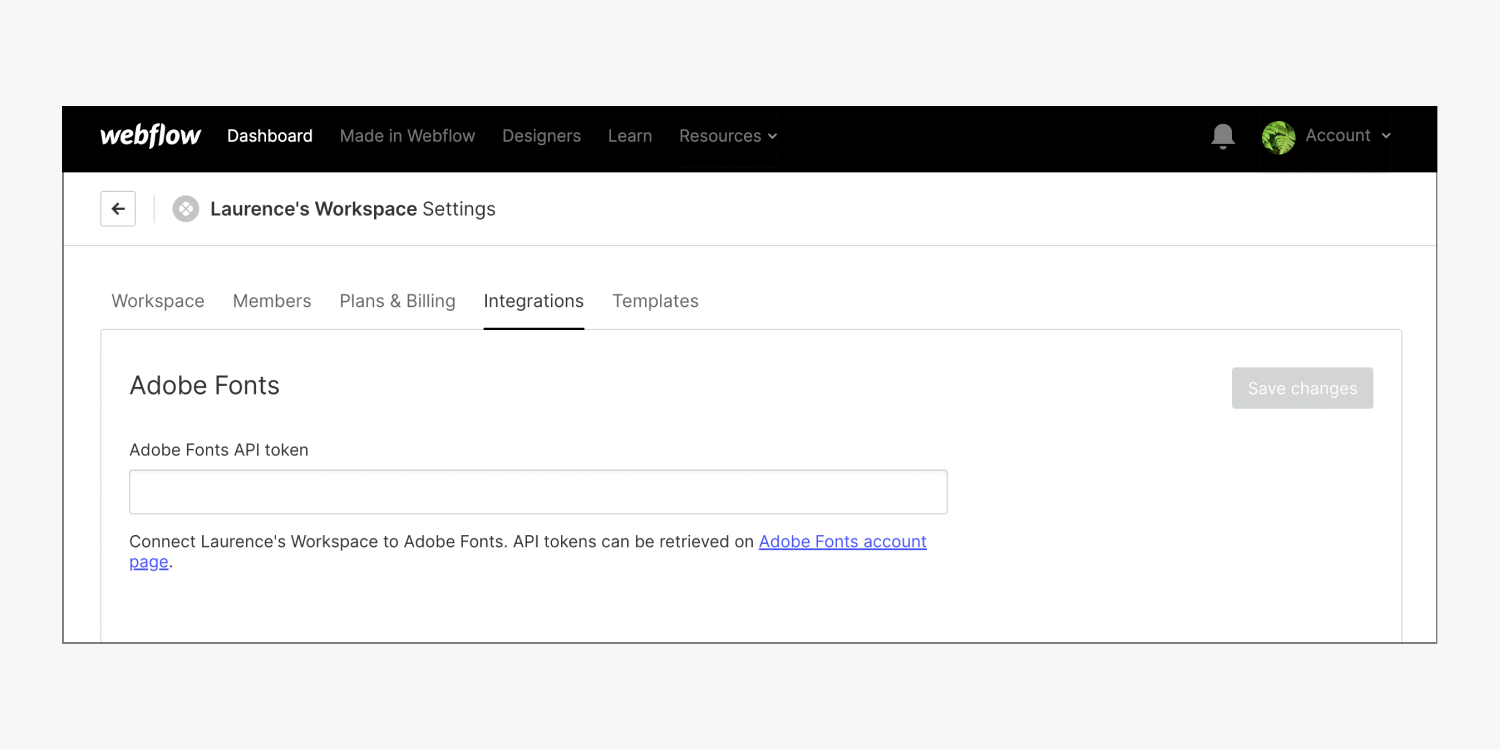
Task: Focus the Adobe Fonts API token field
Action: (538, 492)
